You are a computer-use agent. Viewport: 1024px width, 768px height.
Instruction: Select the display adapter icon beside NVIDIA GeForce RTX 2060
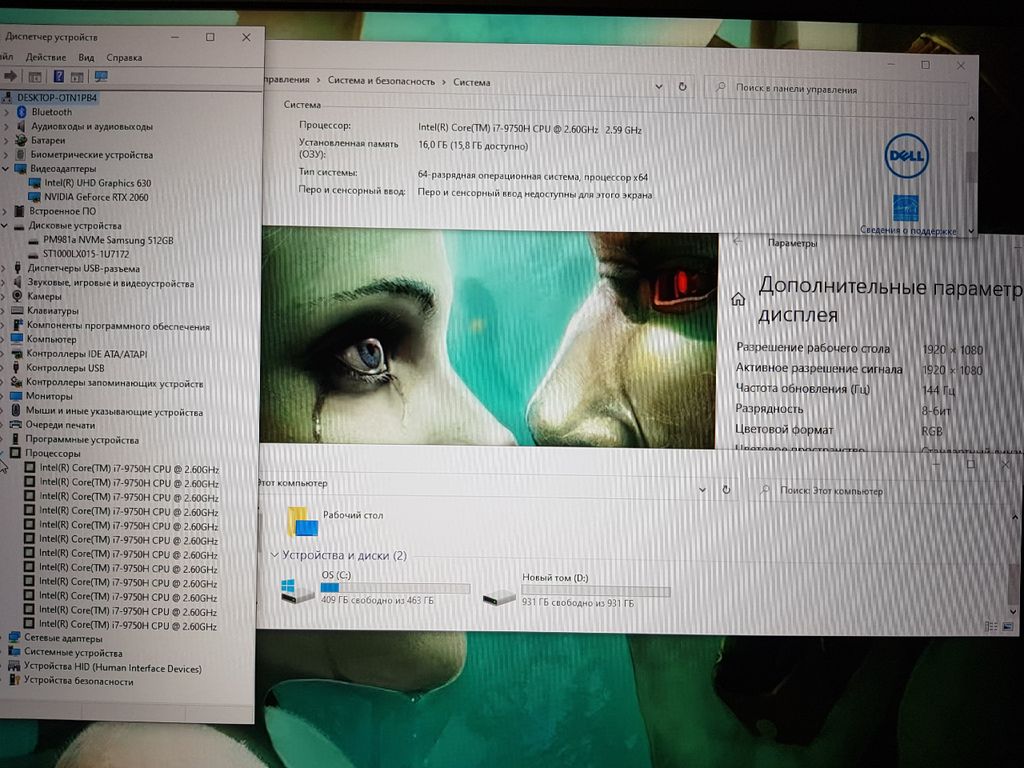(35, 197)
